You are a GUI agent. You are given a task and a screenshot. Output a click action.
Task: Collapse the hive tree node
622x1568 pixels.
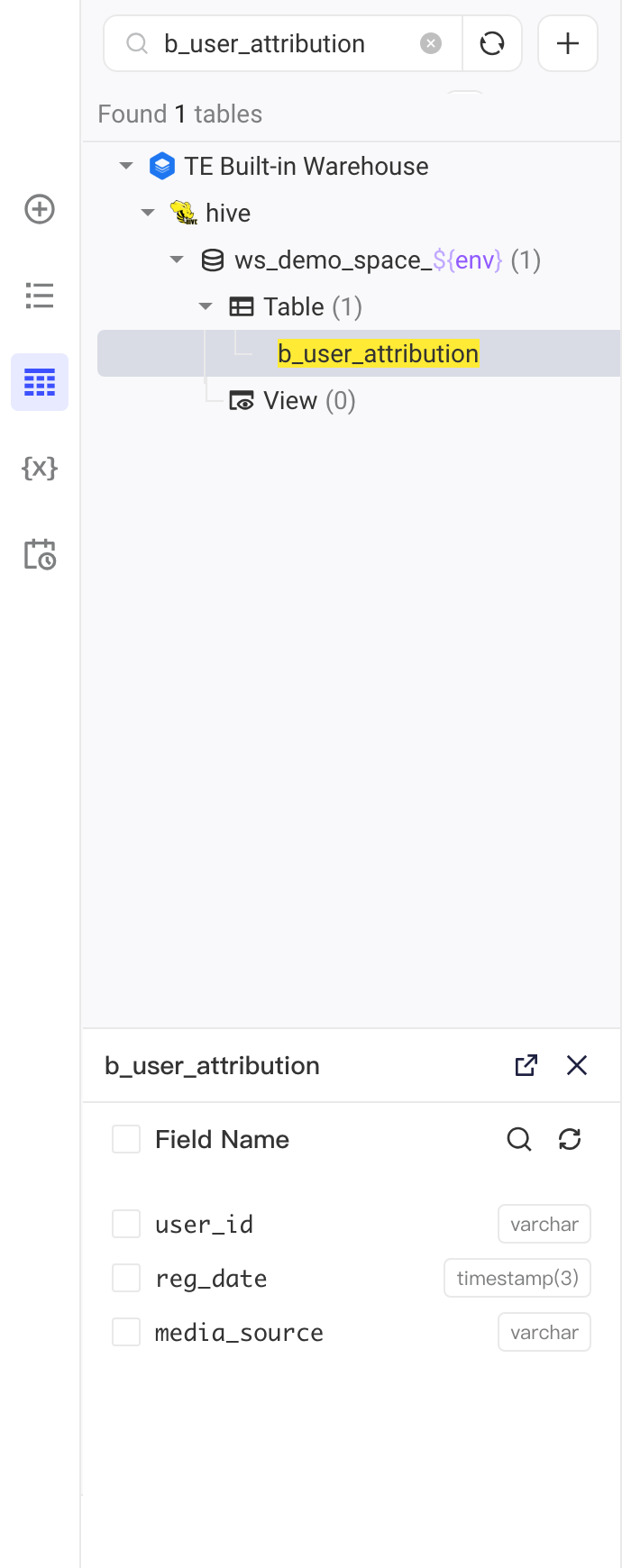[x=148, y=213]
